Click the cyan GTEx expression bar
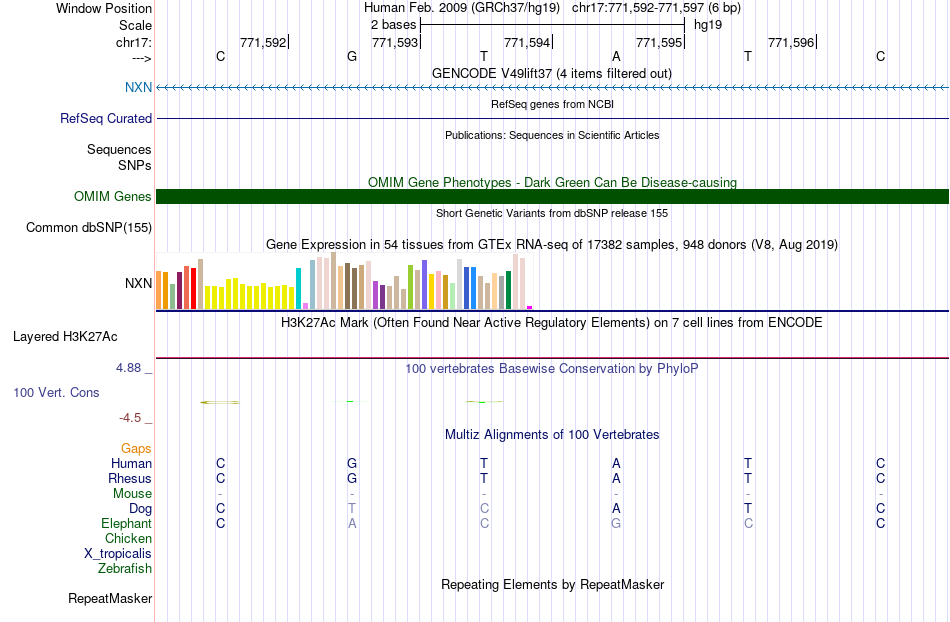Screen dimensions: 950x622 coord(298,288)
